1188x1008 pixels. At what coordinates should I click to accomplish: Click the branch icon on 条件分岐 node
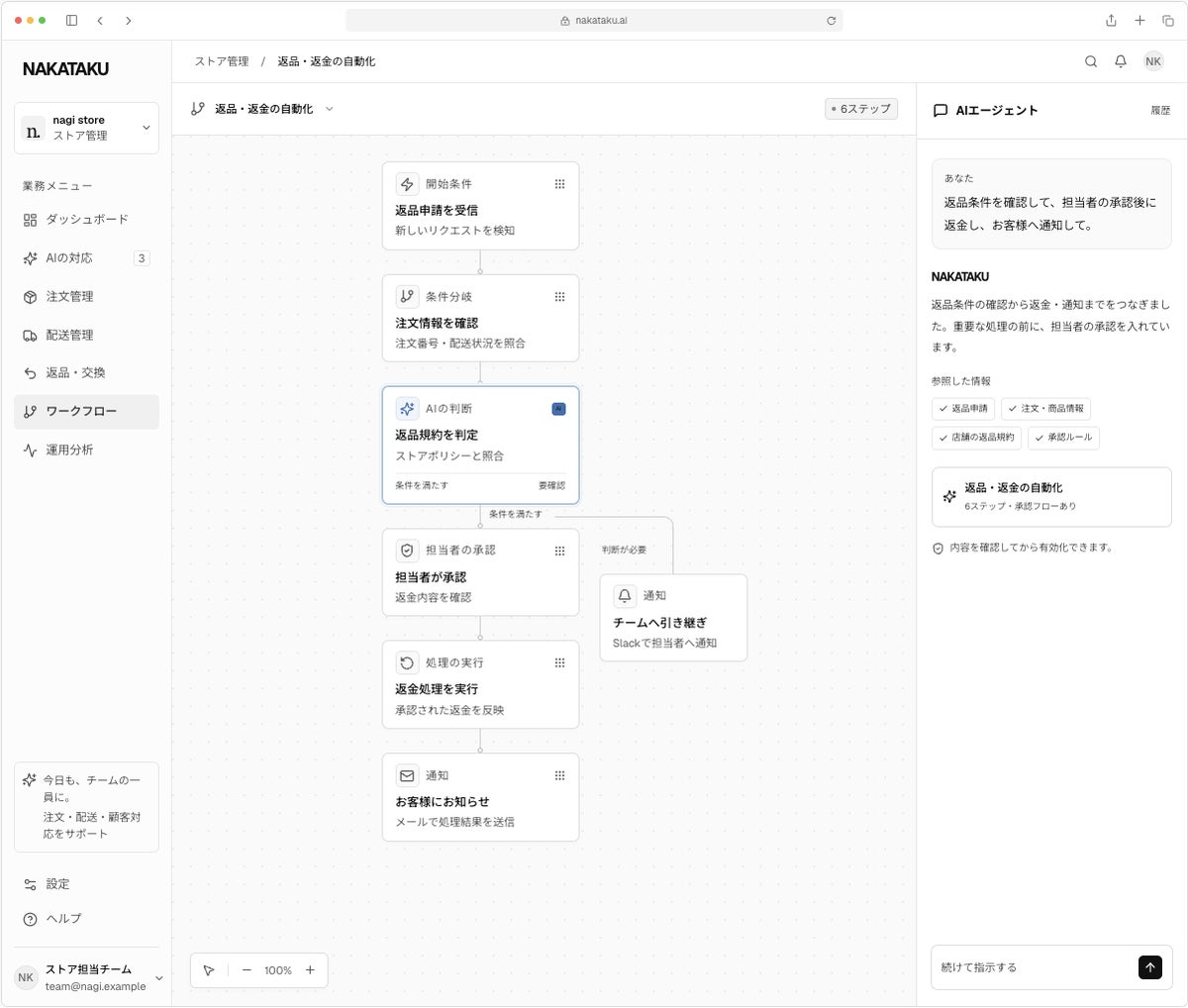click(407, 296)
